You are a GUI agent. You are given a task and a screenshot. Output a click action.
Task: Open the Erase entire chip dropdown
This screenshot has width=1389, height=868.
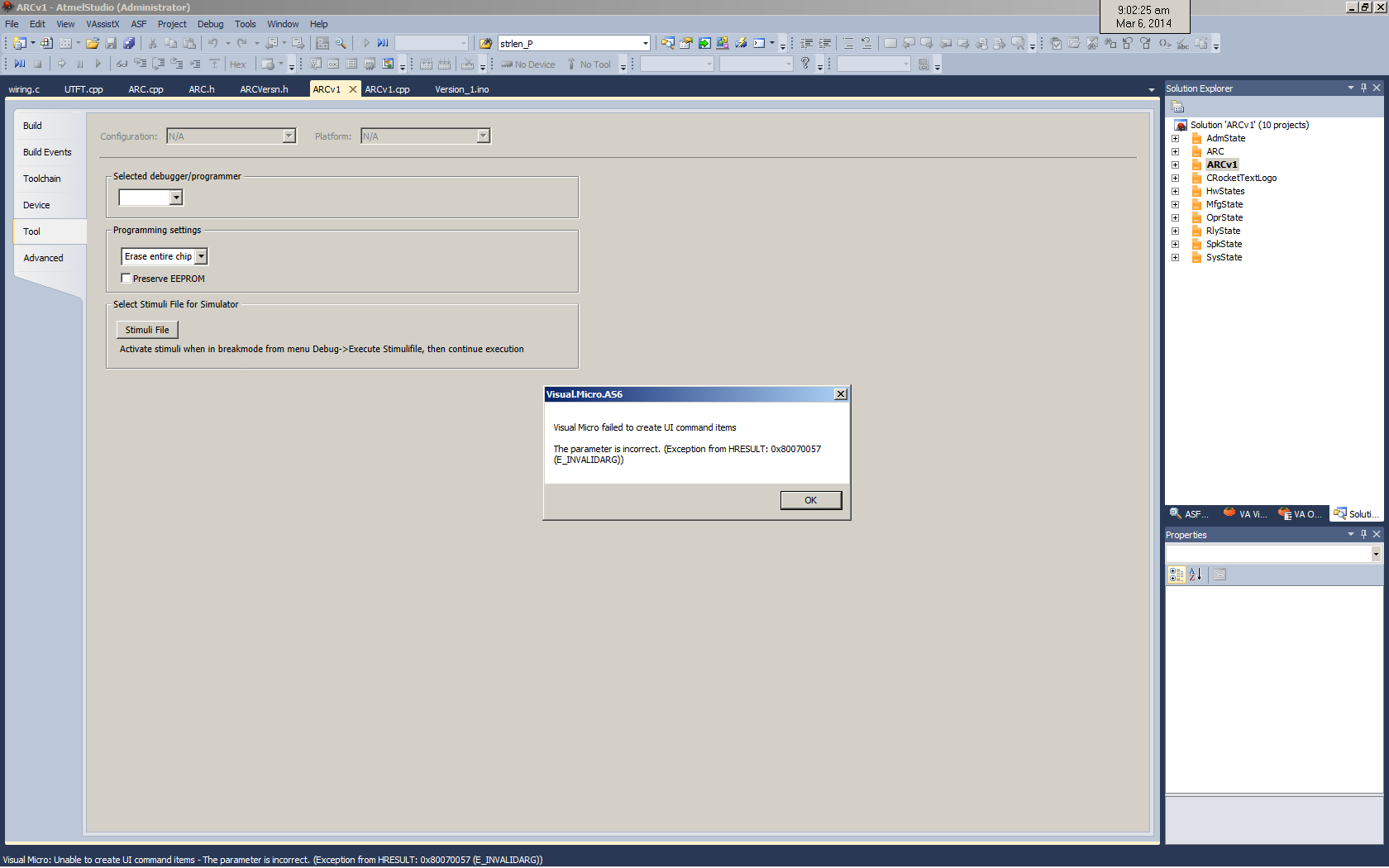click(x=201, y=256)
